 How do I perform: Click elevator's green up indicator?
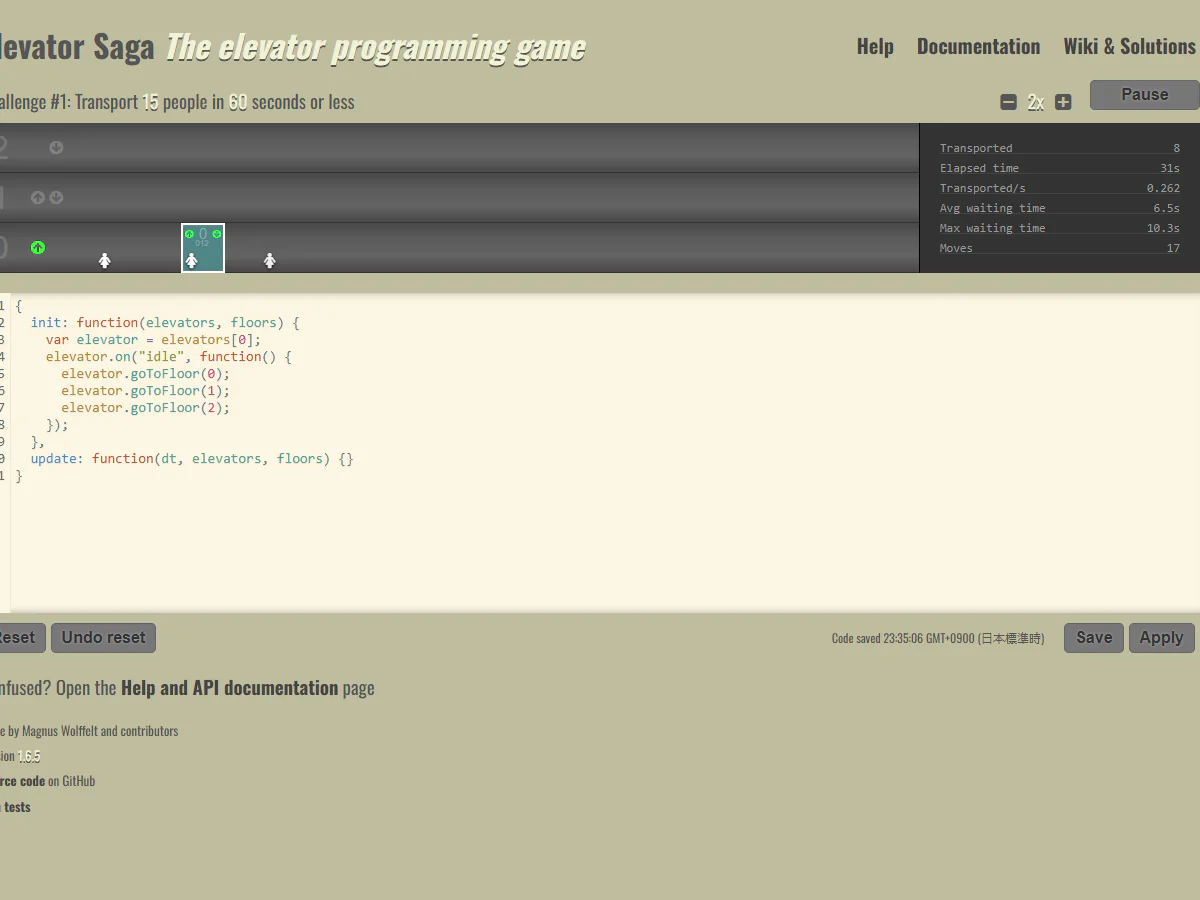[x=190, y=234]
